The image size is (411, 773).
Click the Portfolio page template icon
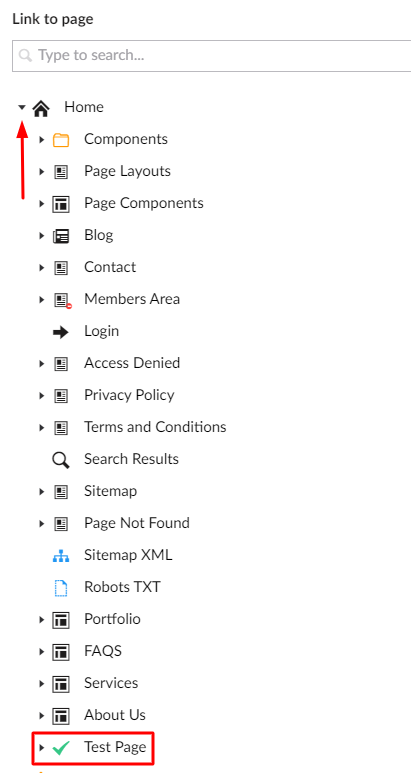coord(61,620)
